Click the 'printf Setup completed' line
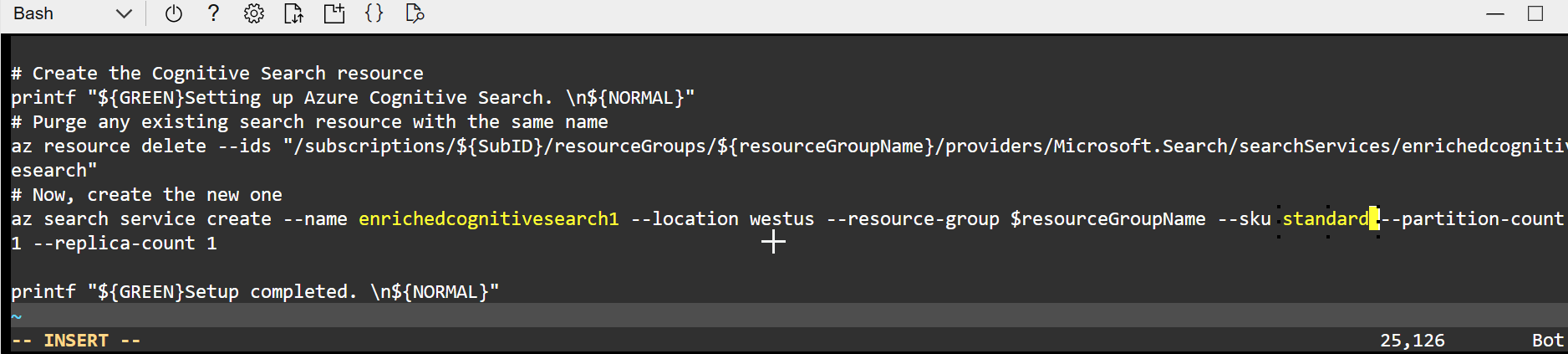Screen dimensions: 1568x354 255,292
